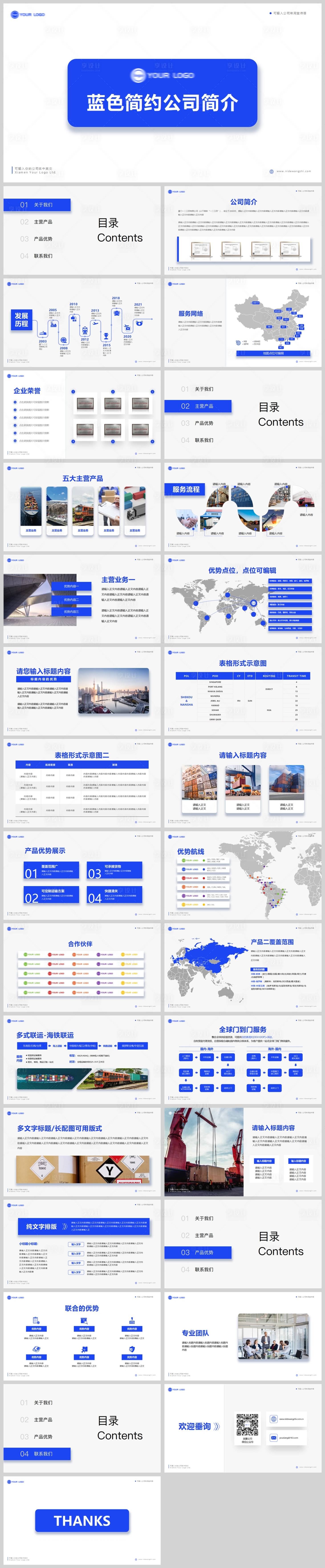Screen dimensions: 325x1568
Task: Select the 全球门到门服务 flowchart slide
Action: (x=243, y=1060)
